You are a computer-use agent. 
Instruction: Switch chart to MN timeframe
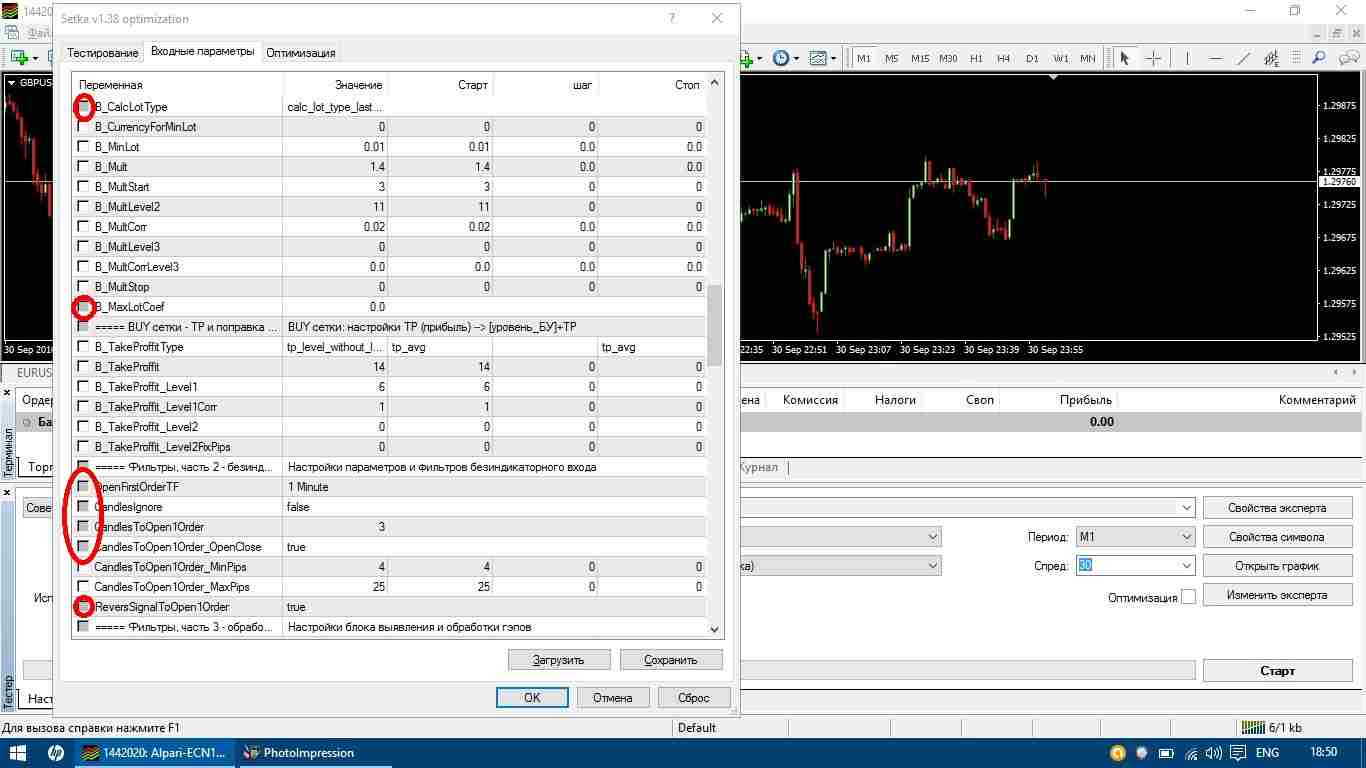pos(1088,58)
